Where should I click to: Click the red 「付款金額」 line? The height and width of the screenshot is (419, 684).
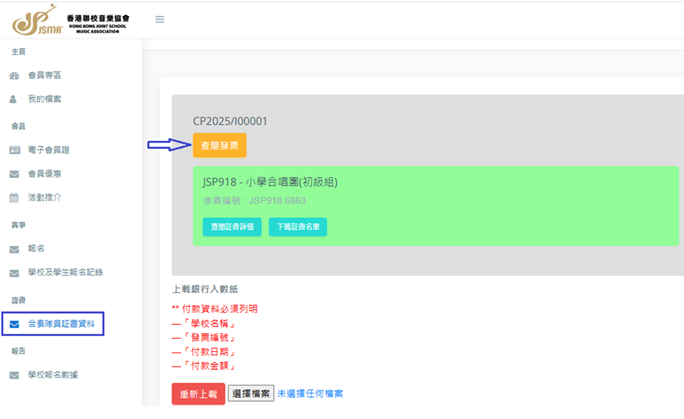[x=204, y=366]
